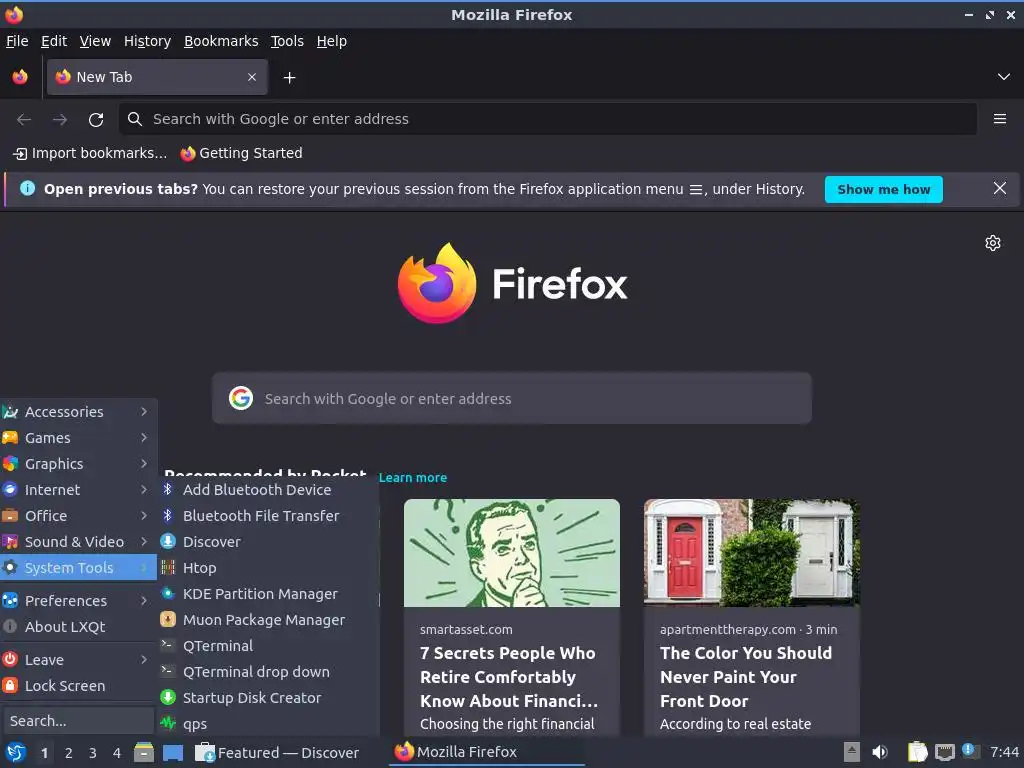Switch to desktop 3 in pager
The image size is (1024, 768).
pos(93,753)
